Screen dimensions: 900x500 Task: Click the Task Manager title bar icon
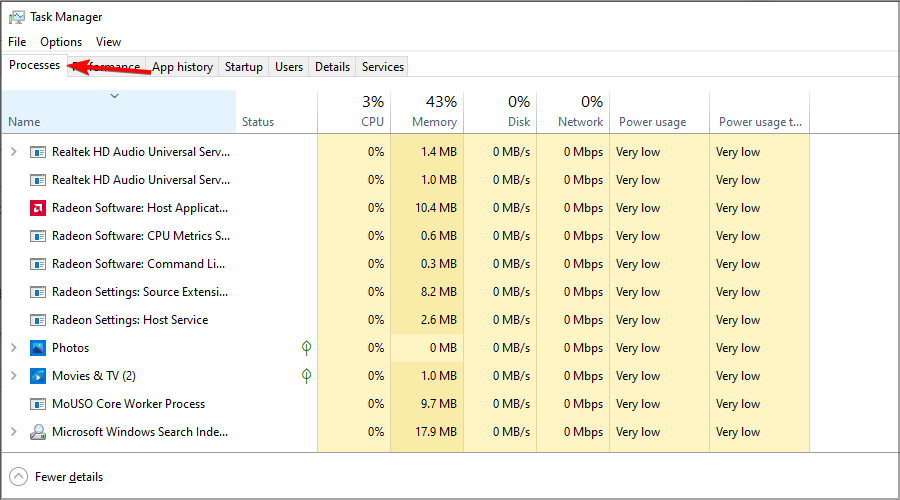point(17,17)
